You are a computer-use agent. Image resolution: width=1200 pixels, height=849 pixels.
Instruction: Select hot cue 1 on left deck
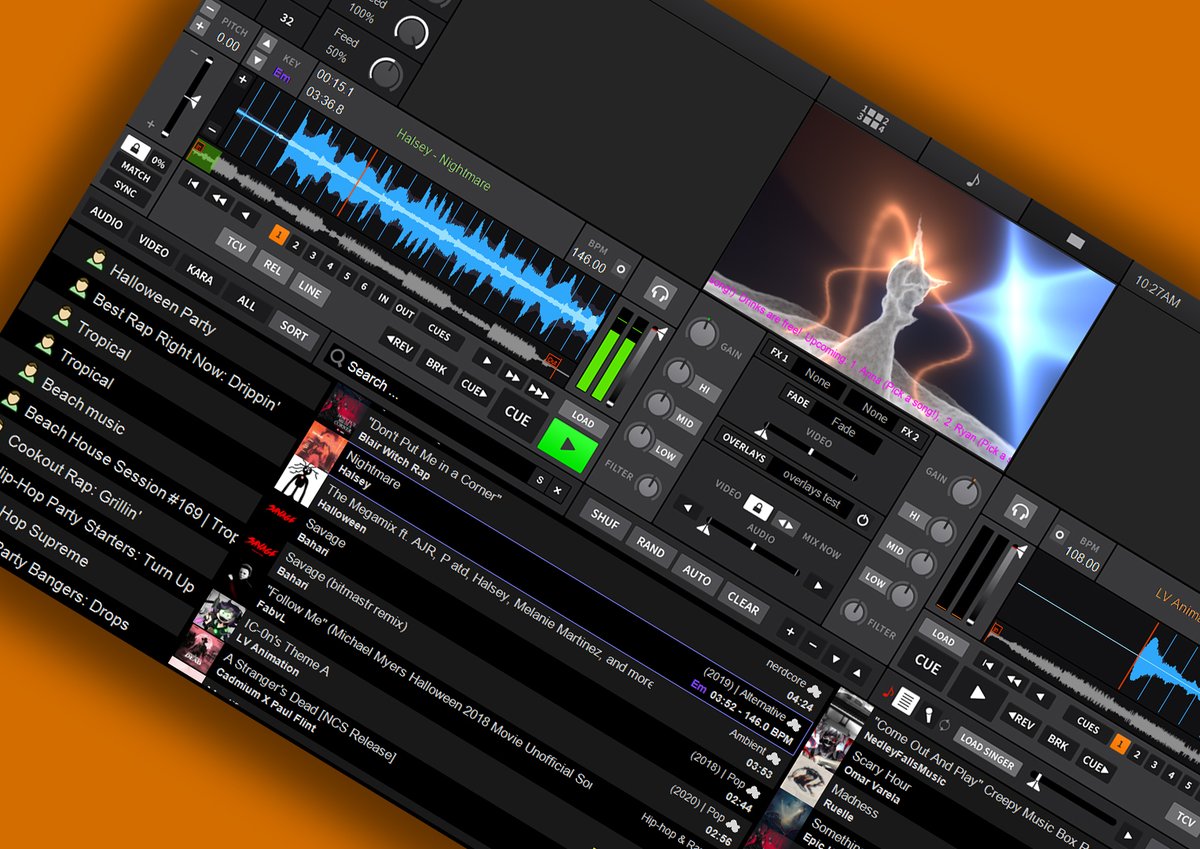[279, 236]
